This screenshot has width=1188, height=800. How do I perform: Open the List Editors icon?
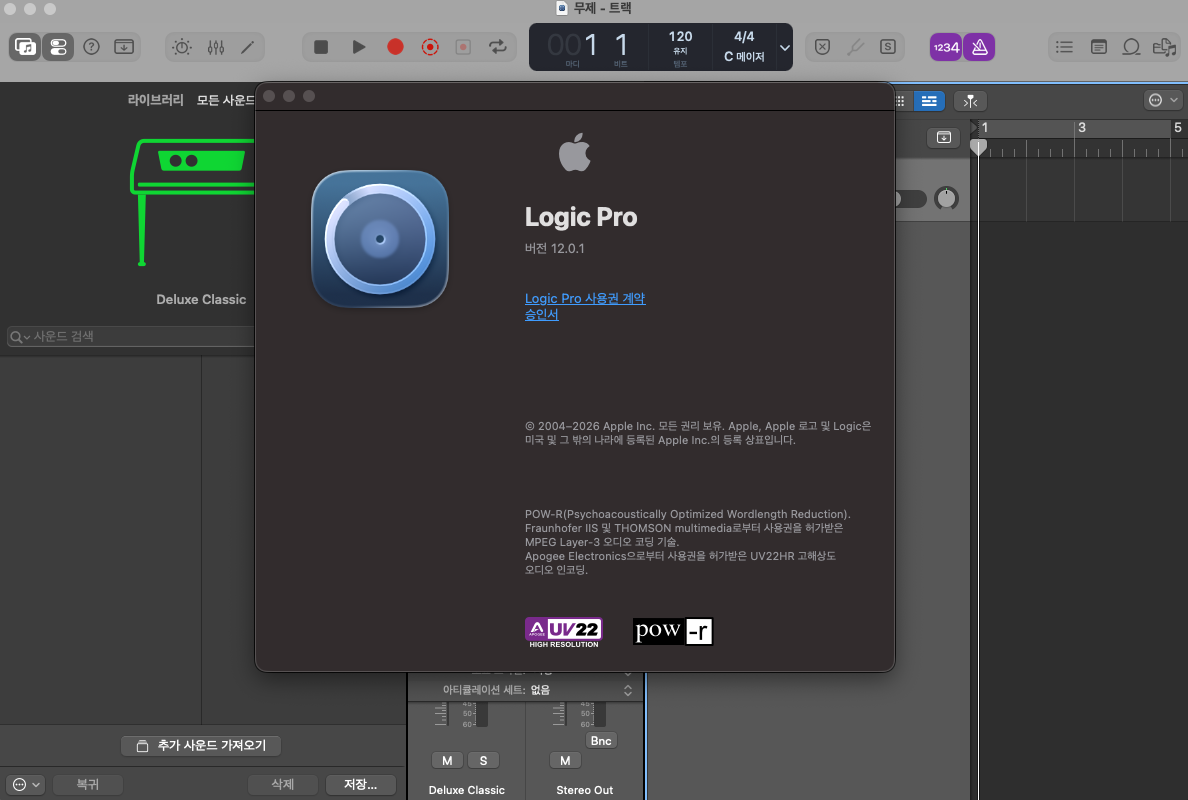click(x=1065, y=47)
